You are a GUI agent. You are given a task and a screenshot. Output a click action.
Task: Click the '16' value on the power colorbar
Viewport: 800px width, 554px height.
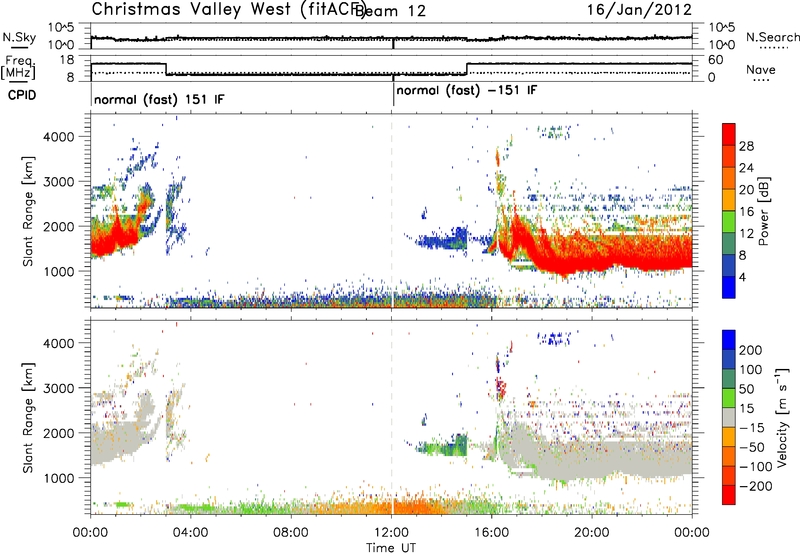[746, 212]
